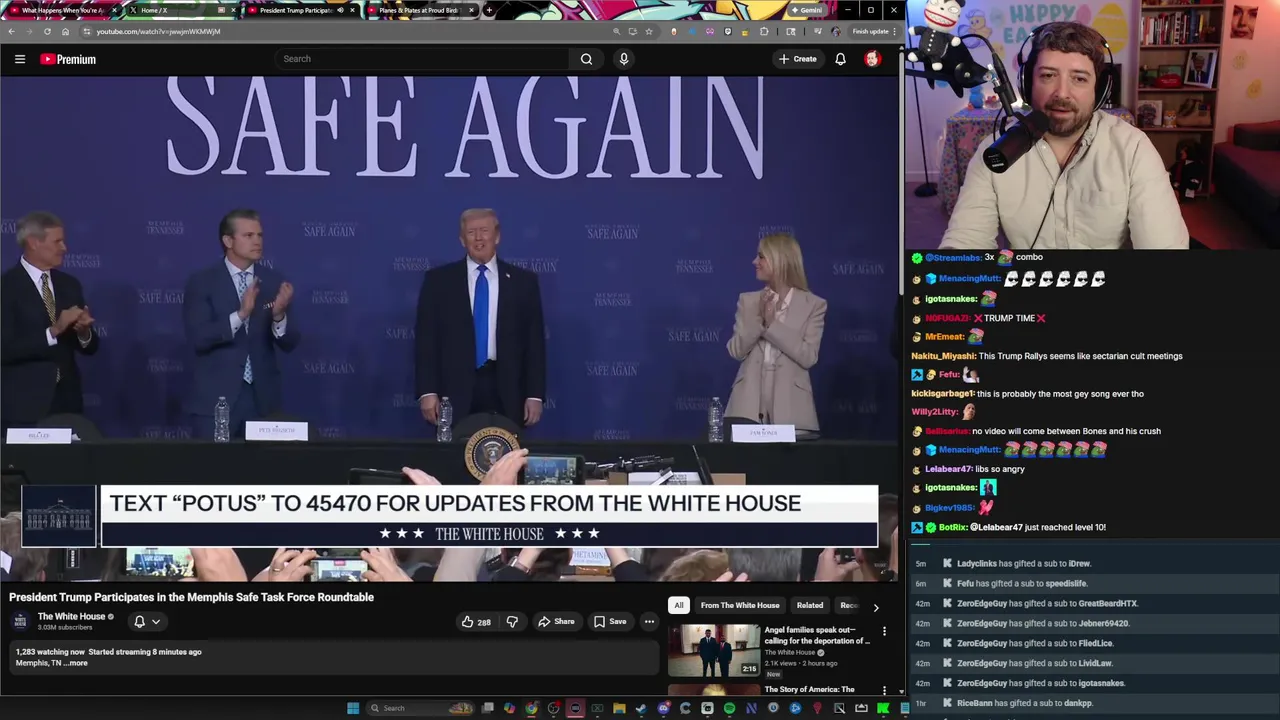Open the browser home page icon
1280x720 pixels.
[65, 31]
